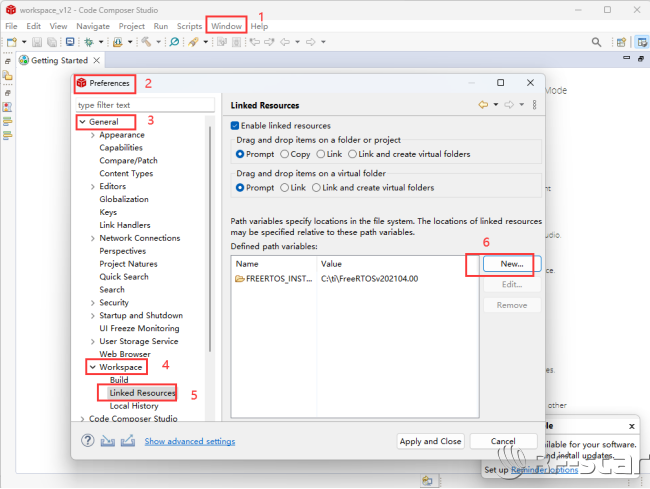Expand the Network Connections node
This screenshot has height=489, width=650.
93,238
